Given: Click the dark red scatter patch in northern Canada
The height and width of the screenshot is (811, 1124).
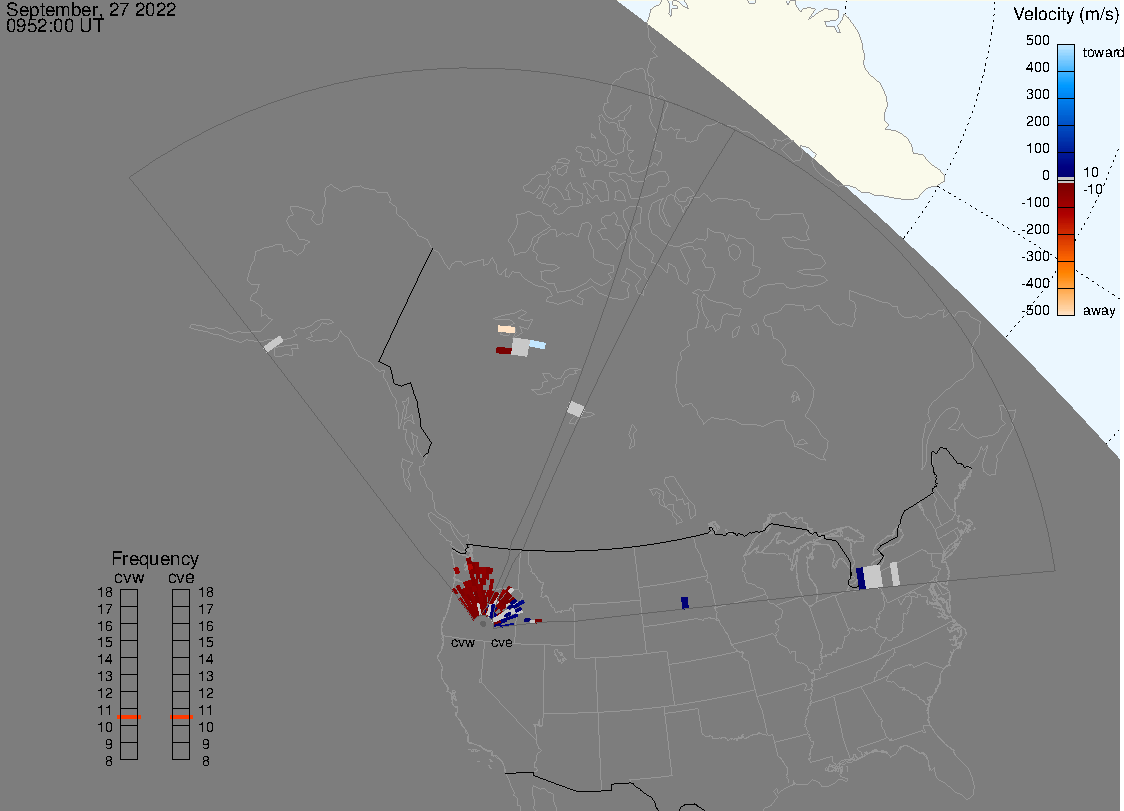Looking at the screenshot, I should pos(503,351).
